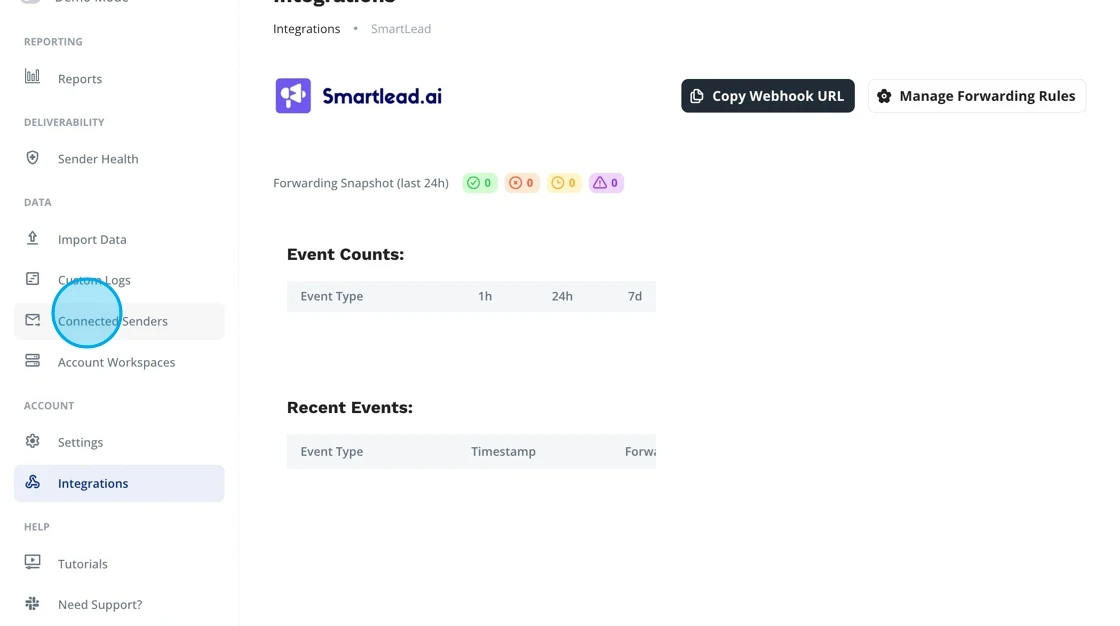Open Manage Forwarding Rules

(x=976, y=95)
